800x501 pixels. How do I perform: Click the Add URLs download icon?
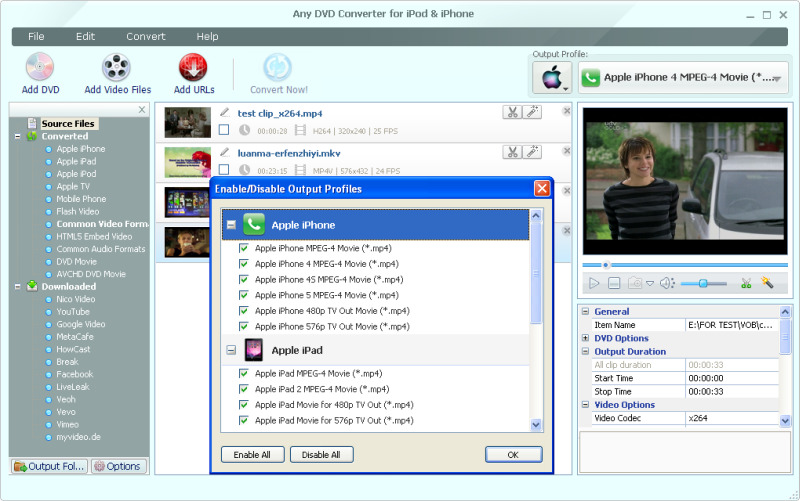pyautogui.click(x=193, y=67)
